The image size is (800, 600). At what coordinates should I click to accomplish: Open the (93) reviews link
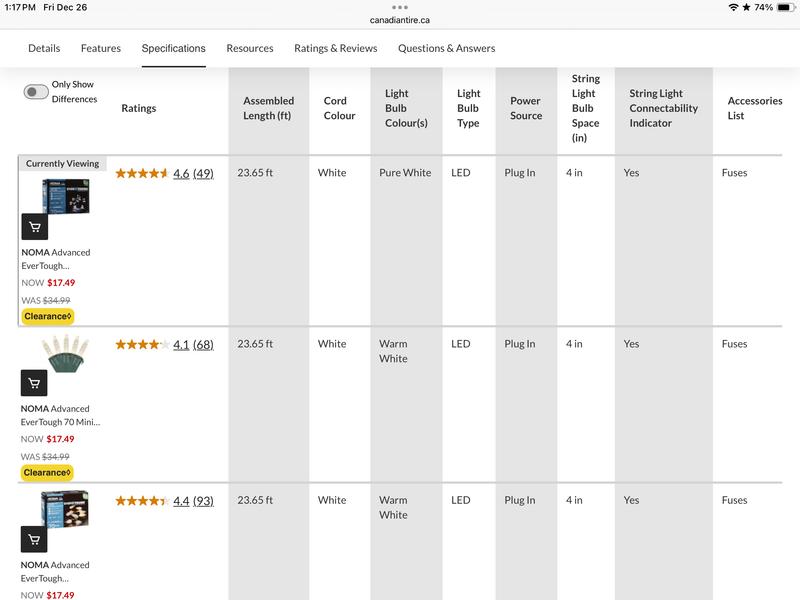point(203,501)
